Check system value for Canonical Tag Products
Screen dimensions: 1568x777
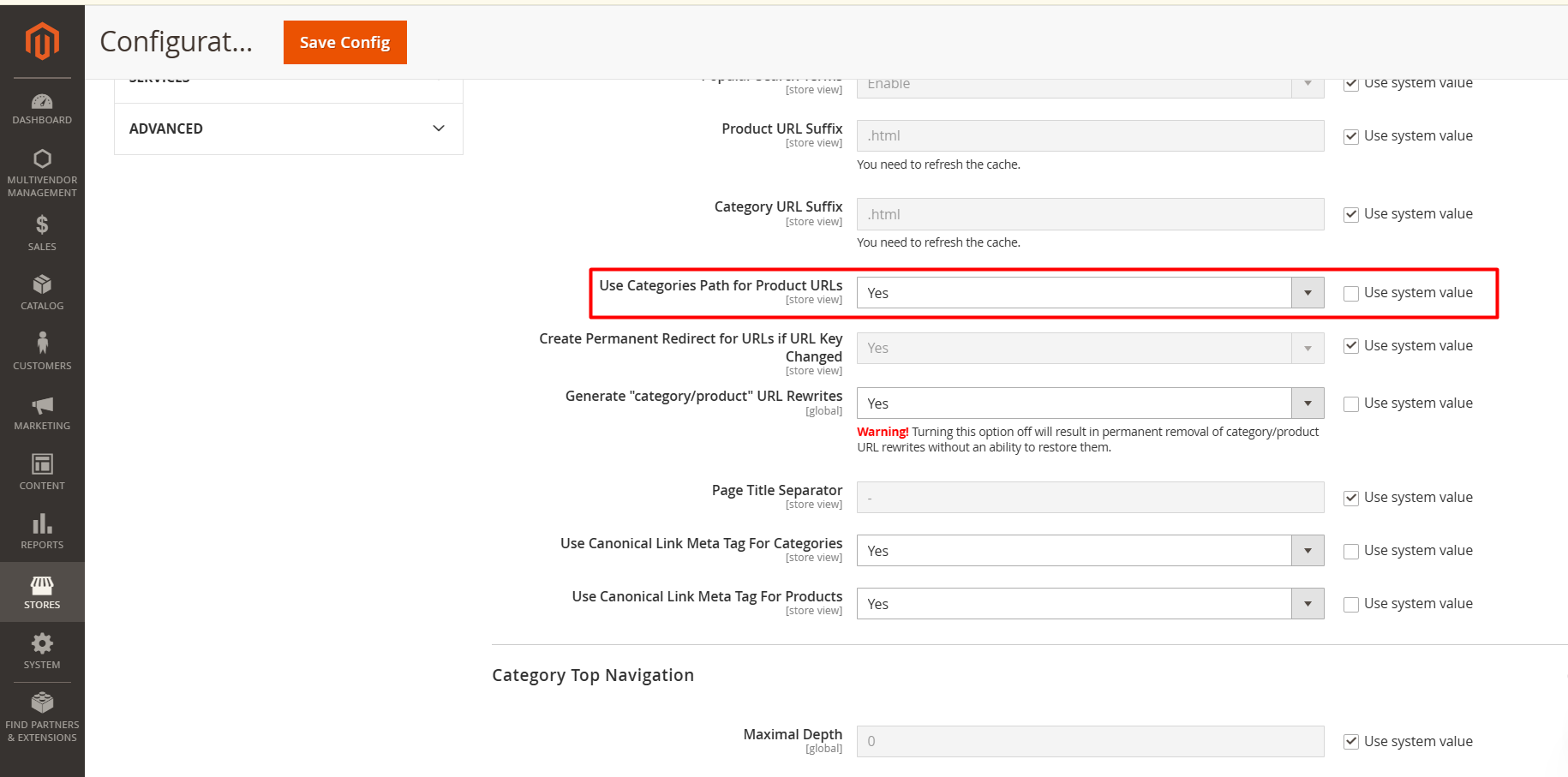pos(1351,604)
